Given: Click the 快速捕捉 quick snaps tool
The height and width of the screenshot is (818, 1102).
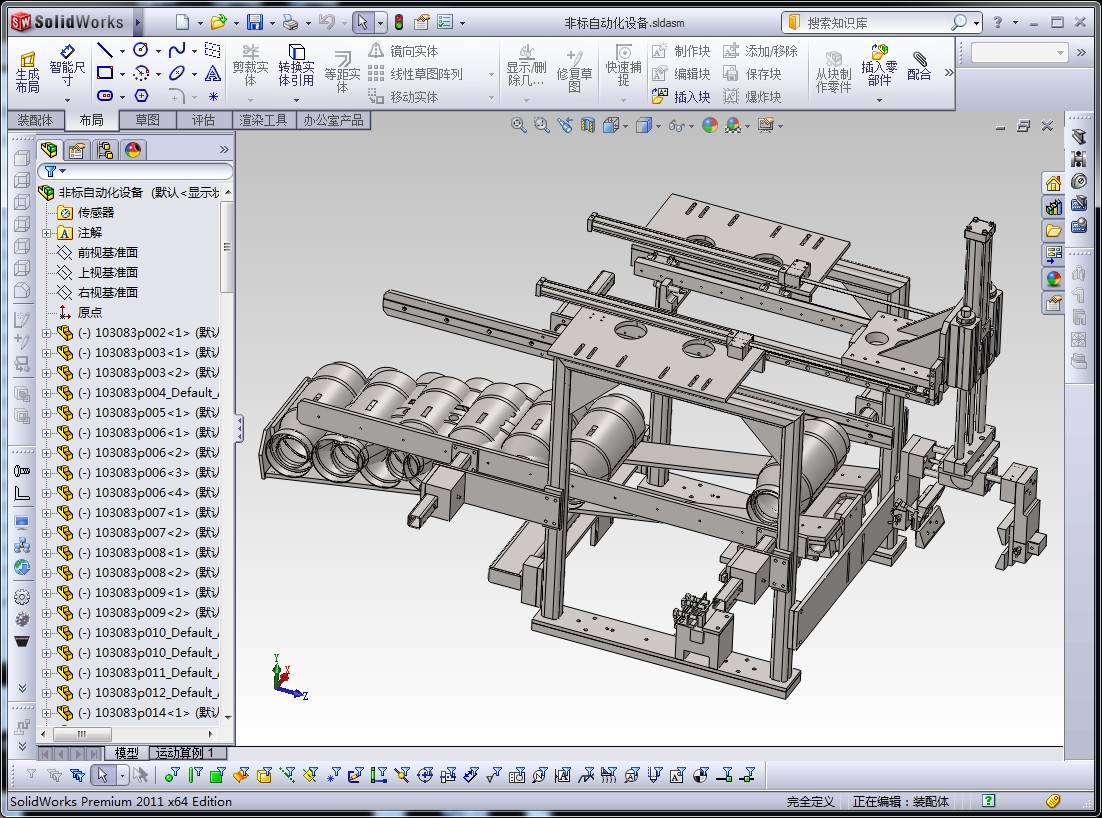Looking at the screenshot, I should [x=623, y=66].
